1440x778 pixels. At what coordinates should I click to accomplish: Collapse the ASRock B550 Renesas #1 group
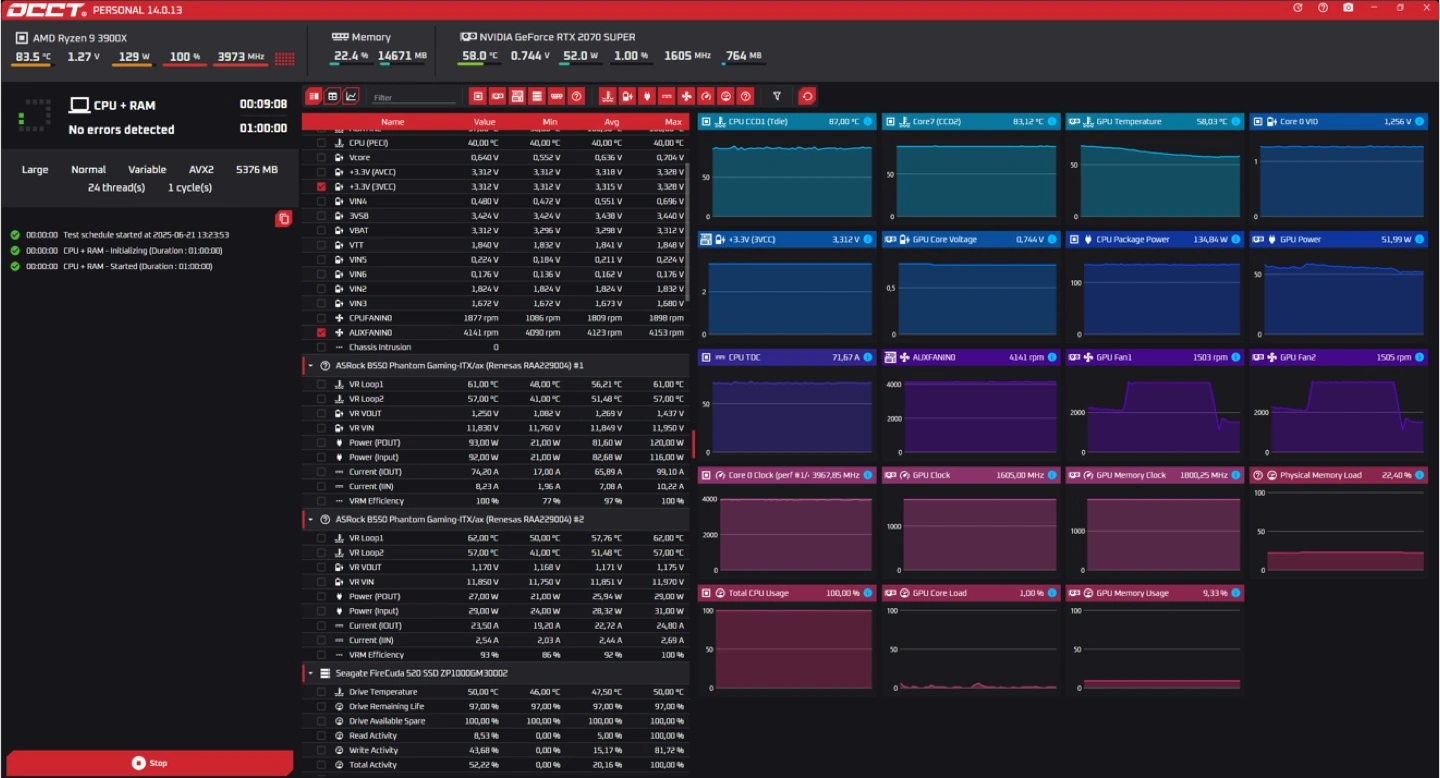click(311, 366)
